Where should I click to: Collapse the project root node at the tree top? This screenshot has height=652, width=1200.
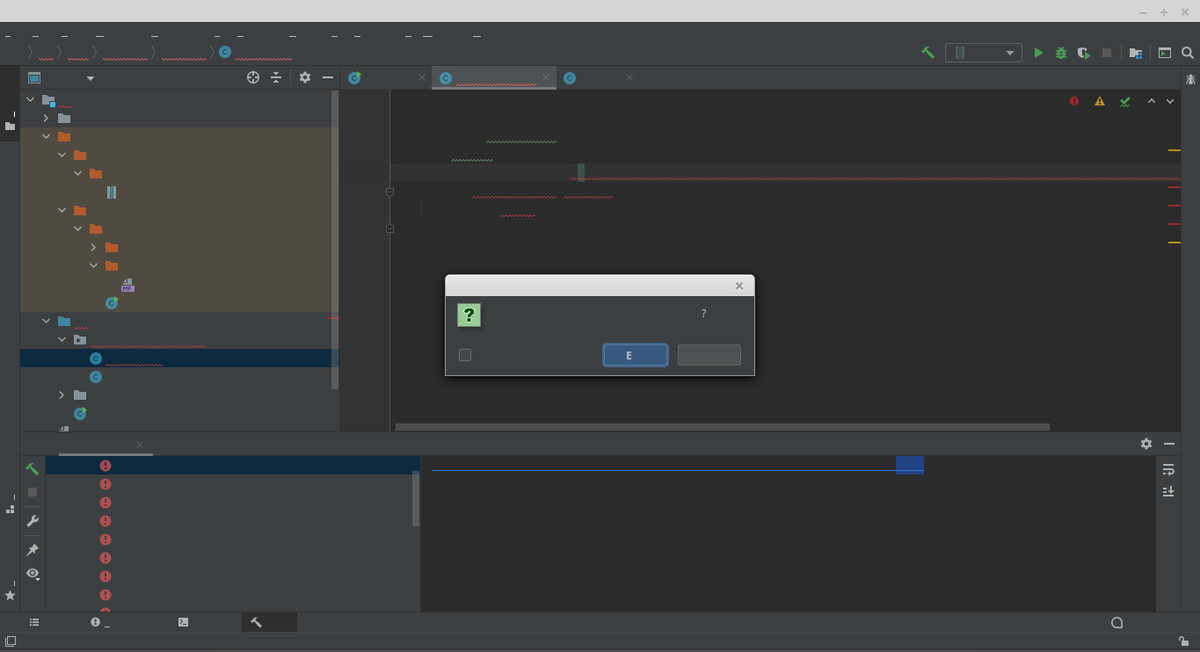tap(30, 100)
